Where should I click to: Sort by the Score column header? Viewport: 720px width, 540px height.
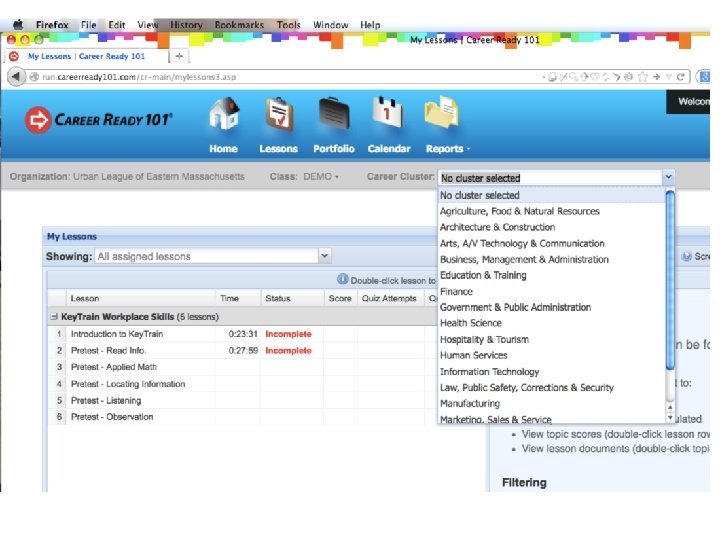pyautogui.click(x=340, y=298)
